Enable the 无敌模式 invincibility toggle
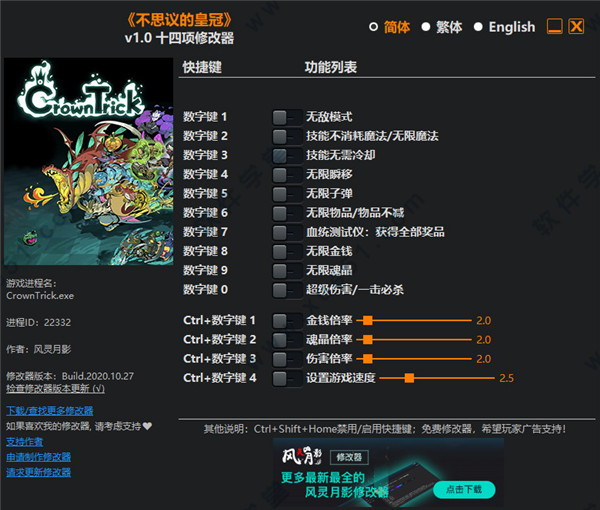 click(x=286, y=117)
